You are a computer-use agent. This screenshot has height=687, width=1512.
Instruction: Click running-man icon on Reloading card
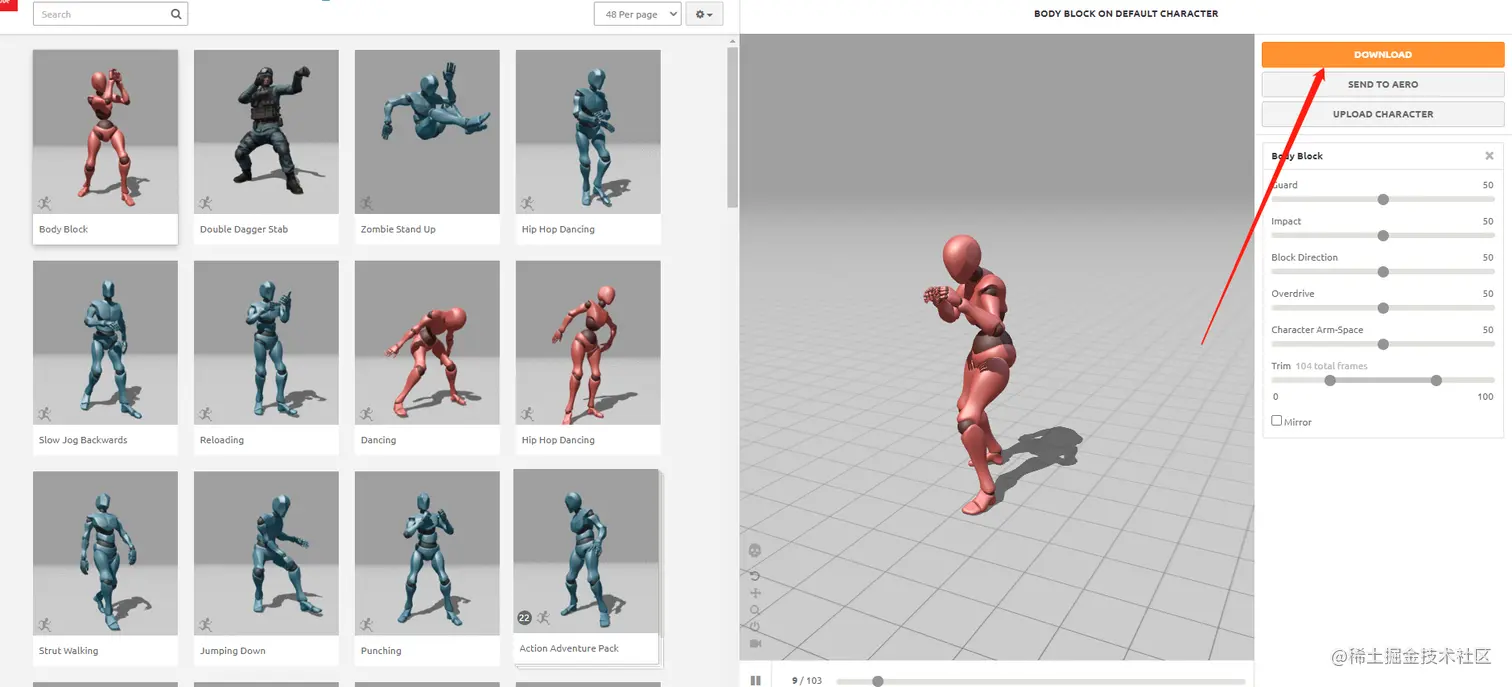pos(206,414)
